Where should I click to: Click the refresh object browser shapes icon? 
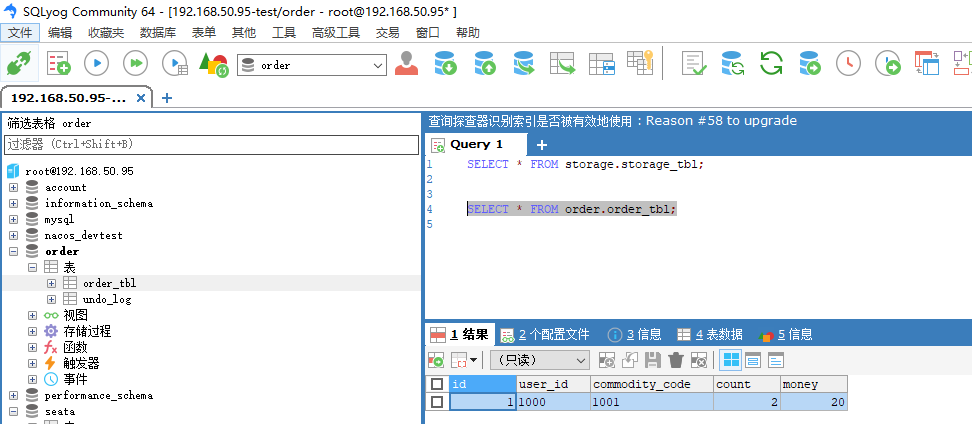(x=213, y=64)
